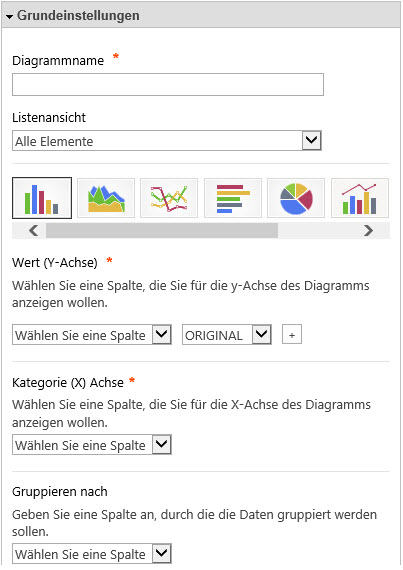
Task: Open the Kategorie (X) Achse column dropdown
Action: [x=92, y=445]
